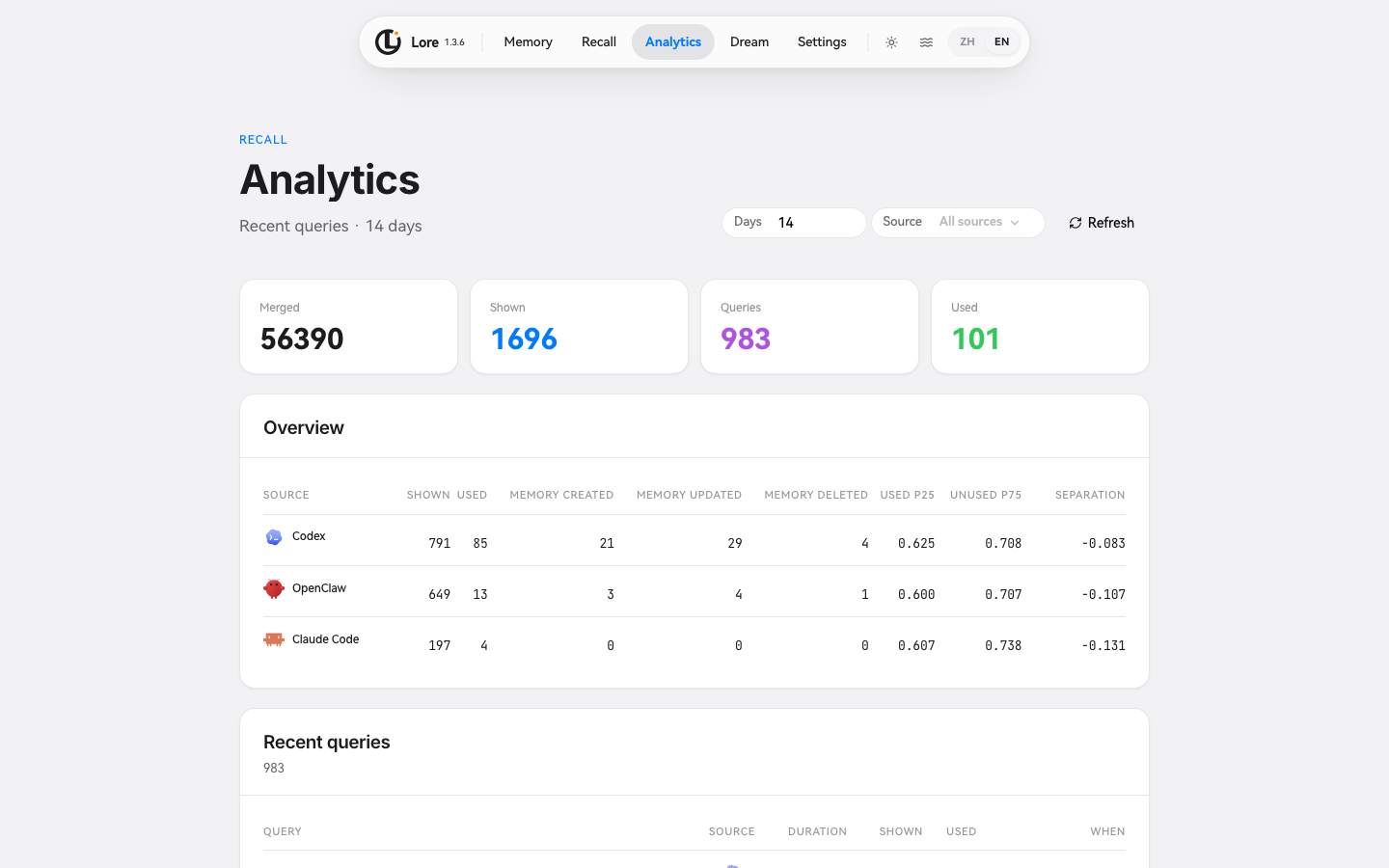Click the Queries 983 stat card
Screen dimensions: 1389x868
pyautogui.click(x=809, y=326)
